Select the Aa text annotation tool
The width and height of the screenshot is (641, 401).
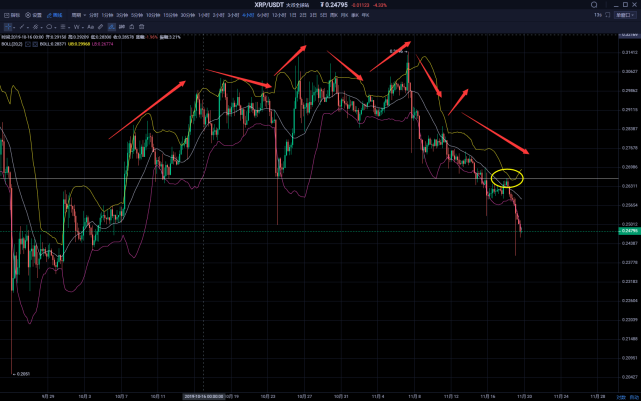tap(90, 27)
